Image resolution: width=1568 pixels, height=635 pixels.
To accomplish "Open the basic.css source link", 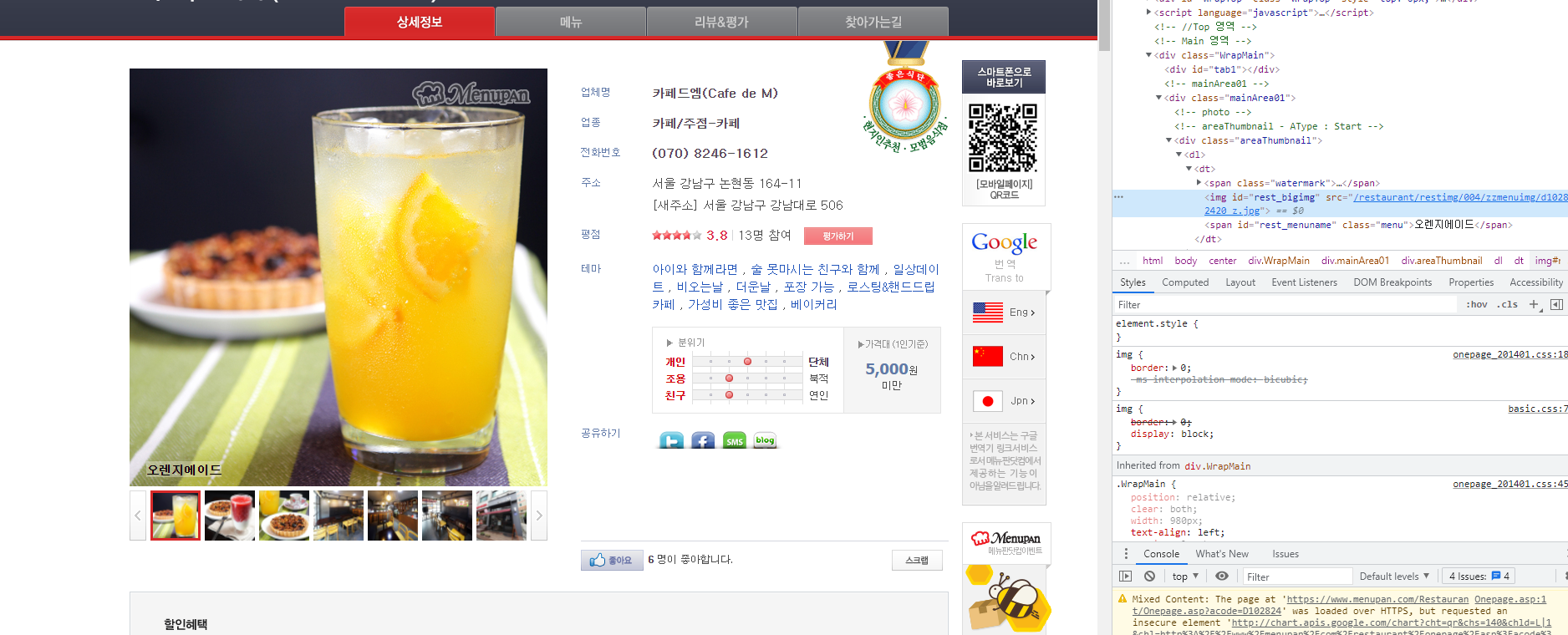I will pyautogui.click(x=1538, y=409).
